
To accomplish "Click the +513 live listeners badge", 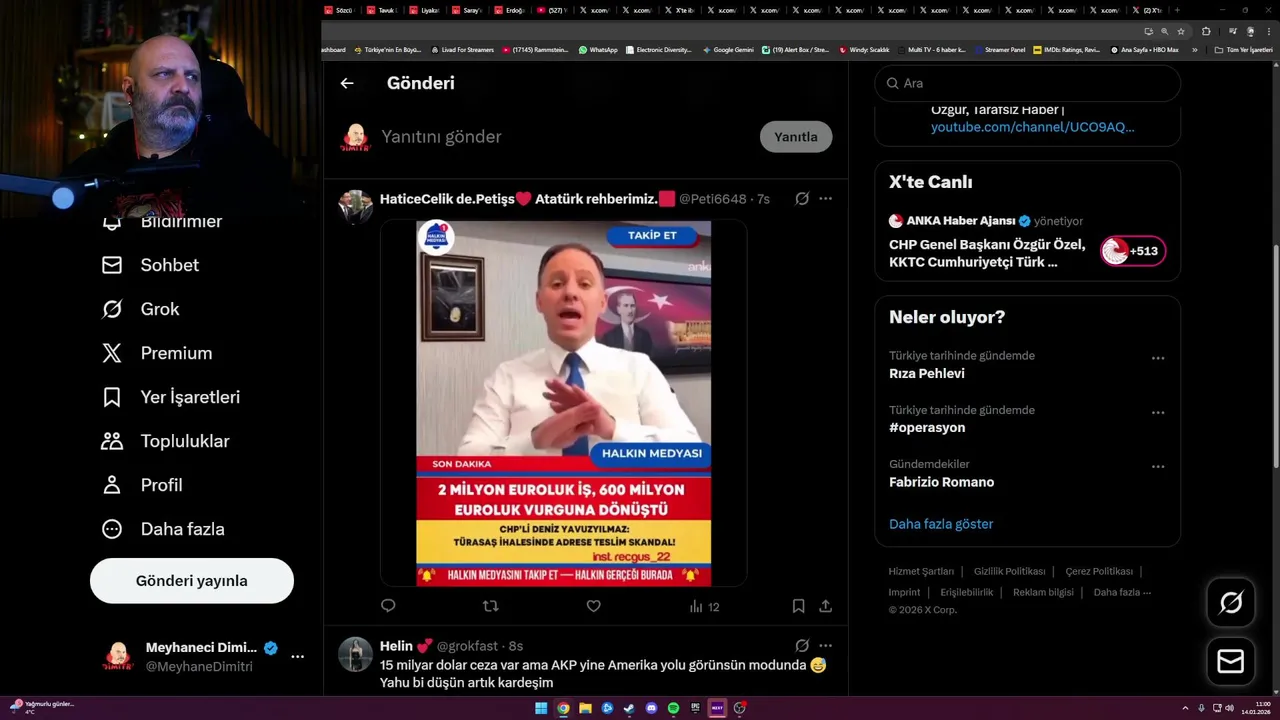I will (x=1133, y=251).
